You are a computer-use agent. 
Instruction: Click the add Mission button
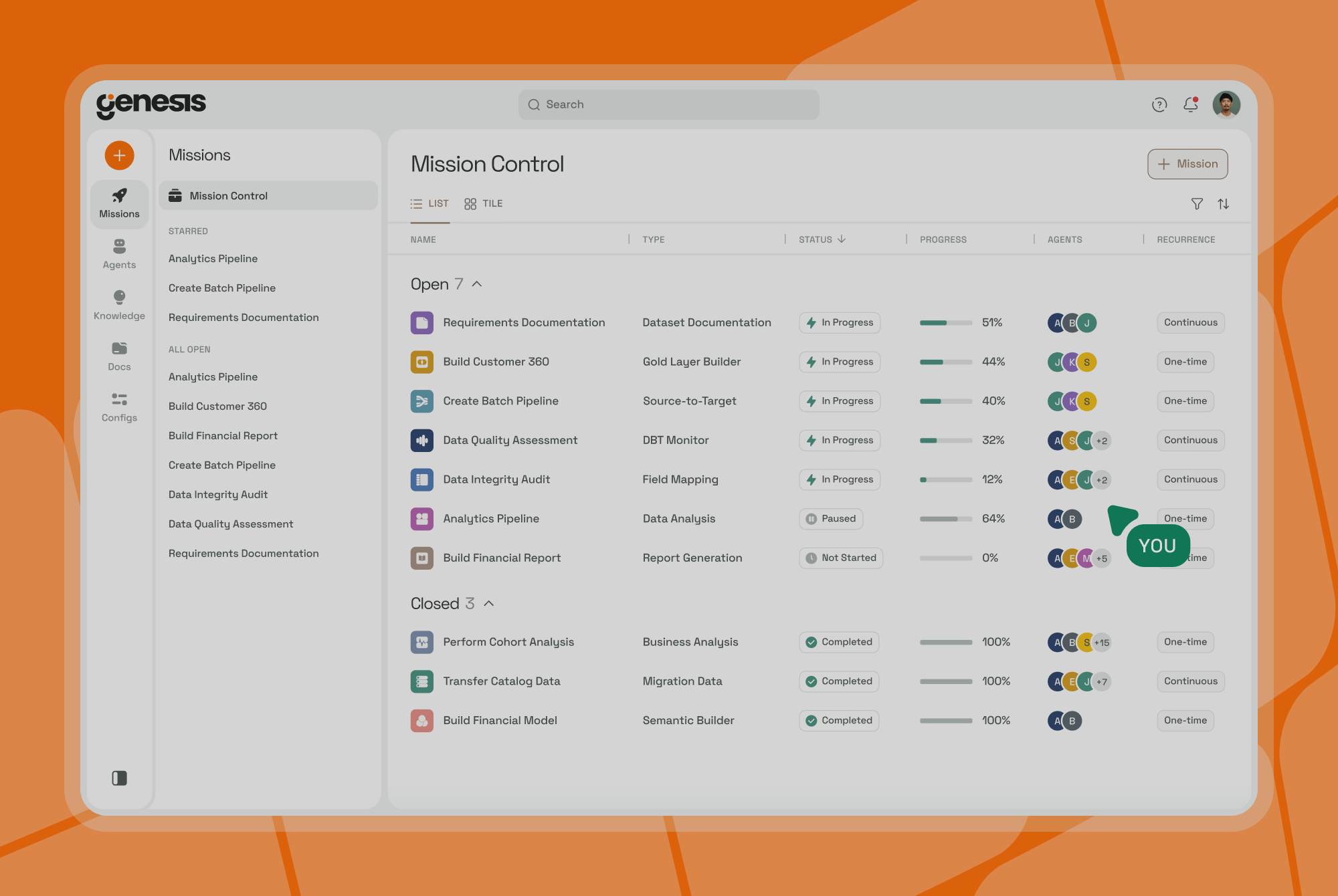pos(1187,164)
